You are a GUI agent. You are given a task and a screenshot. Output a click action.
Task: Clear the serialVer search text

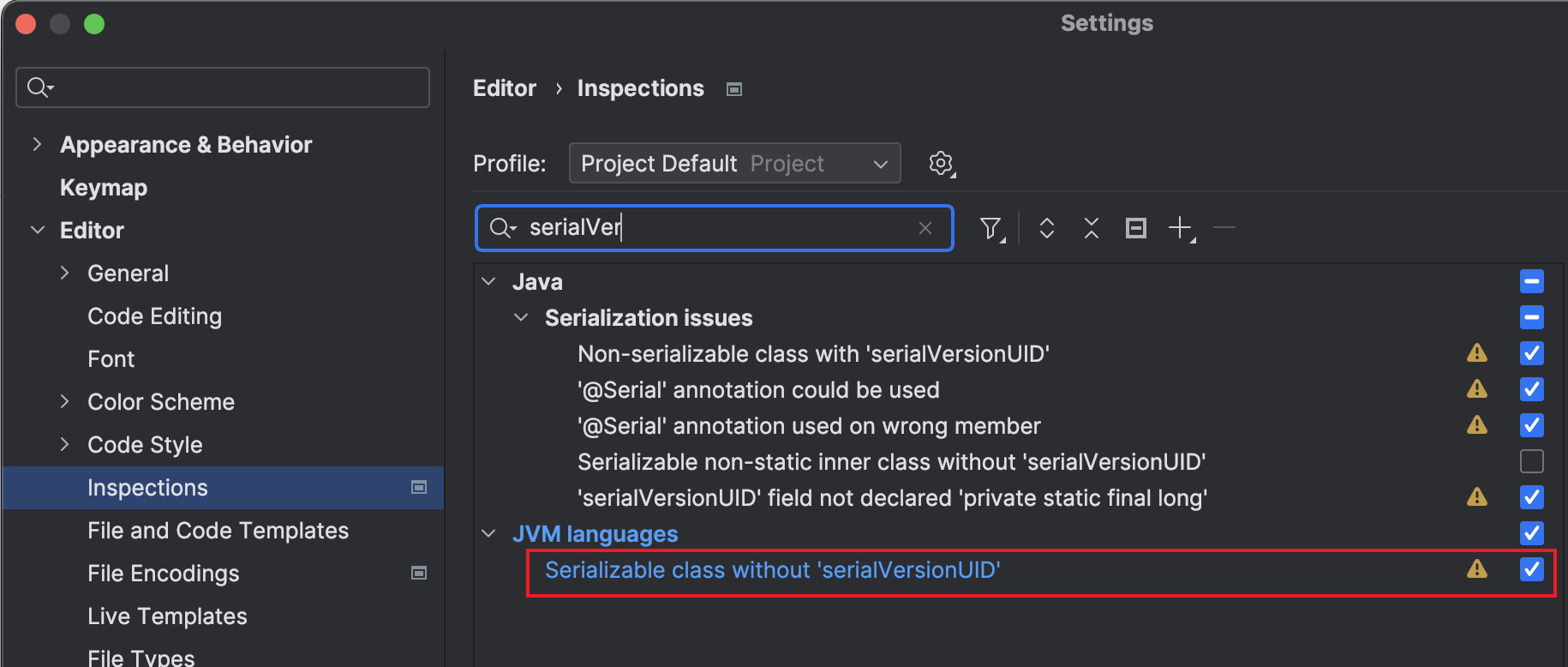coord(925,228)
